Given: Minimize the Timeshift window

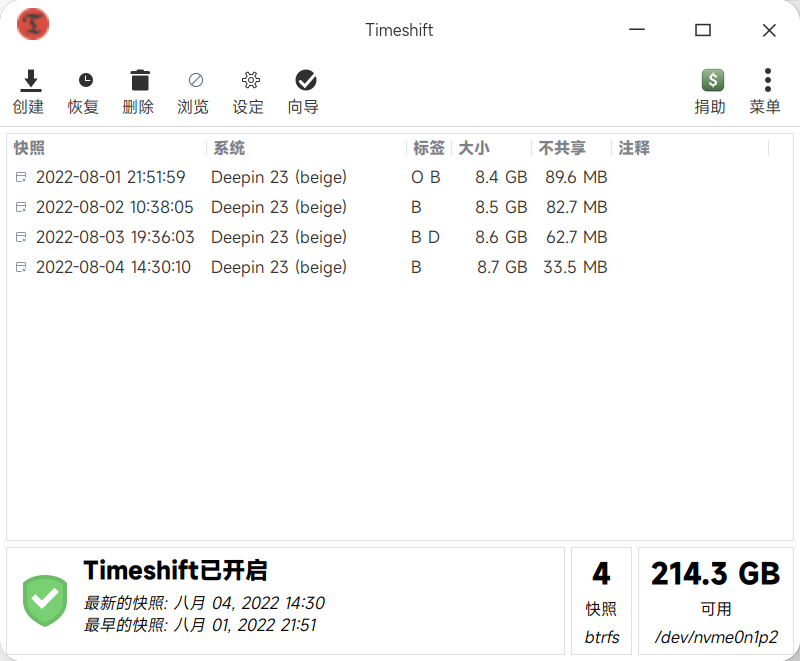Looking at the screenshot, I should 637,30.
